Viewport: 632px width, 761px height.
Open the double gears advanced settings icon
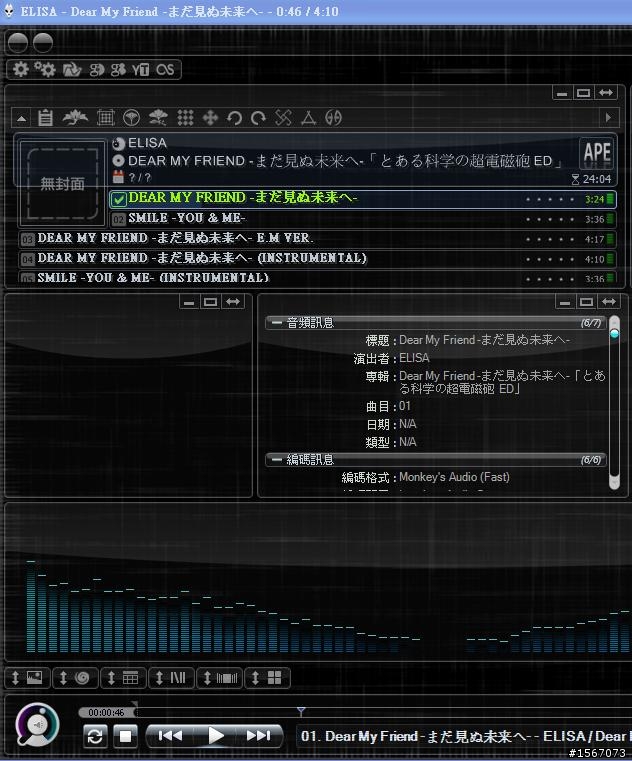coord(45,69)
